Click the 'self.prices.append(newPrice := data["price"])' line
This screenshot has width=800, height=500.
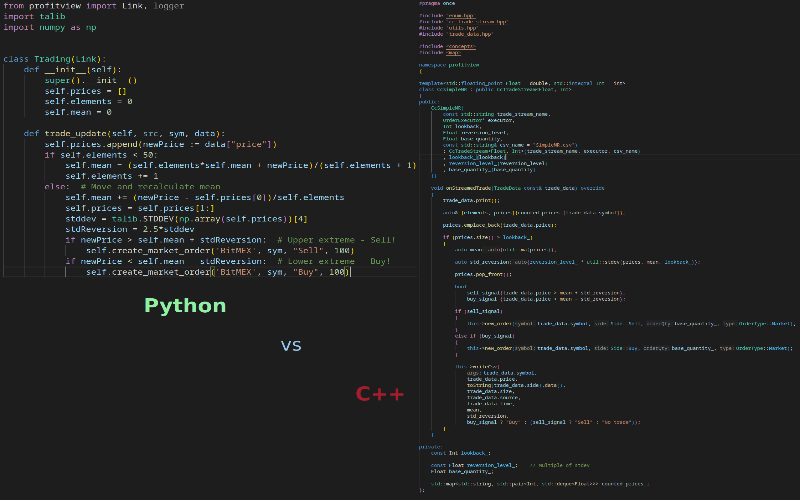click(x=161, y=144)
